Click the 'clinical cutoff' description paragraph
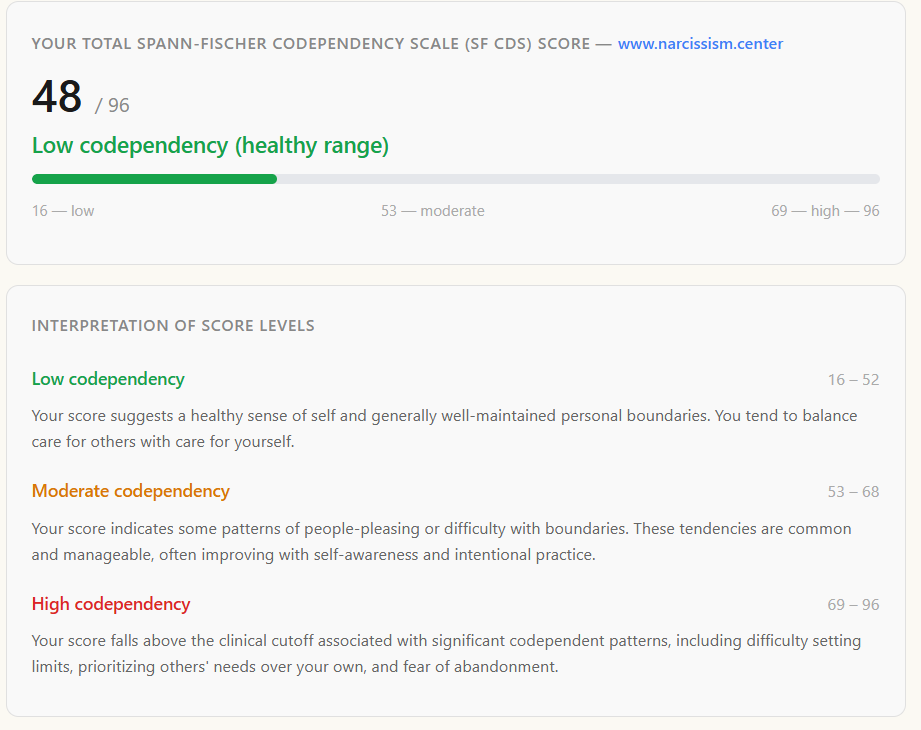921x730 pixels. (x=446, y=654)
